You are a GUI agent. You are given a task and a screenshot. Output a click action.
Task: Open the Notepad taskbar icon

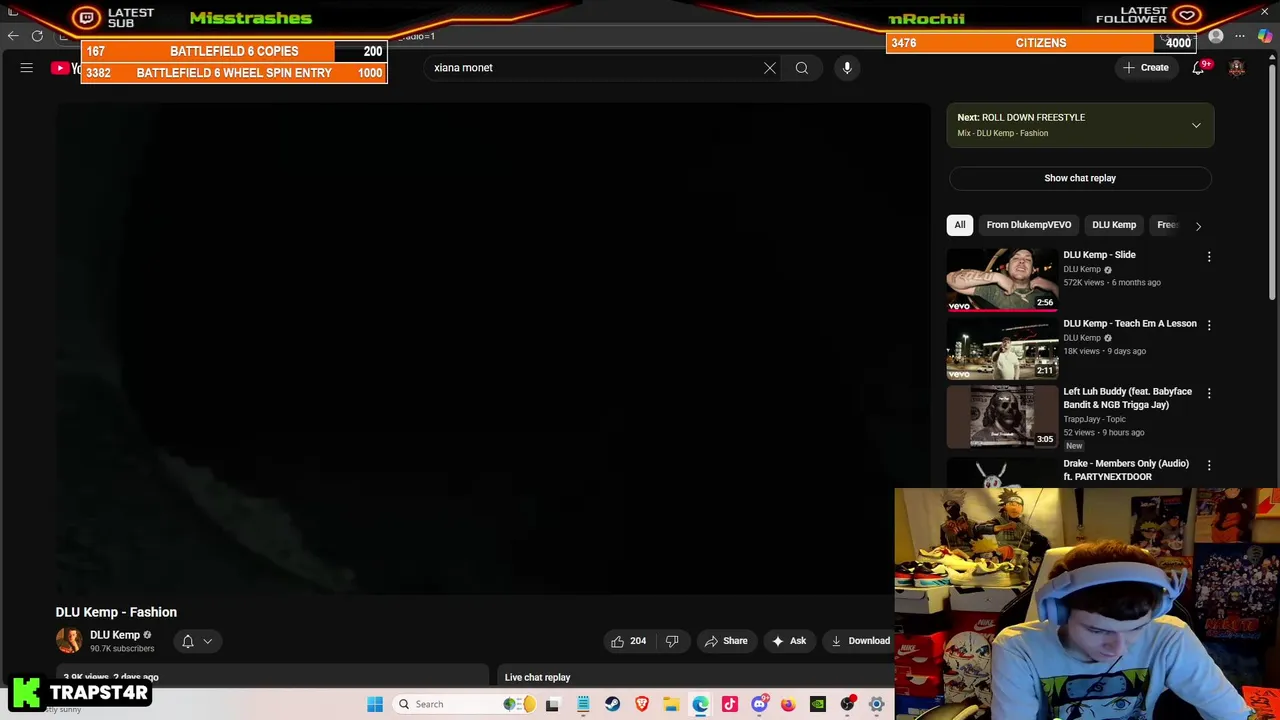click(583, 704)
